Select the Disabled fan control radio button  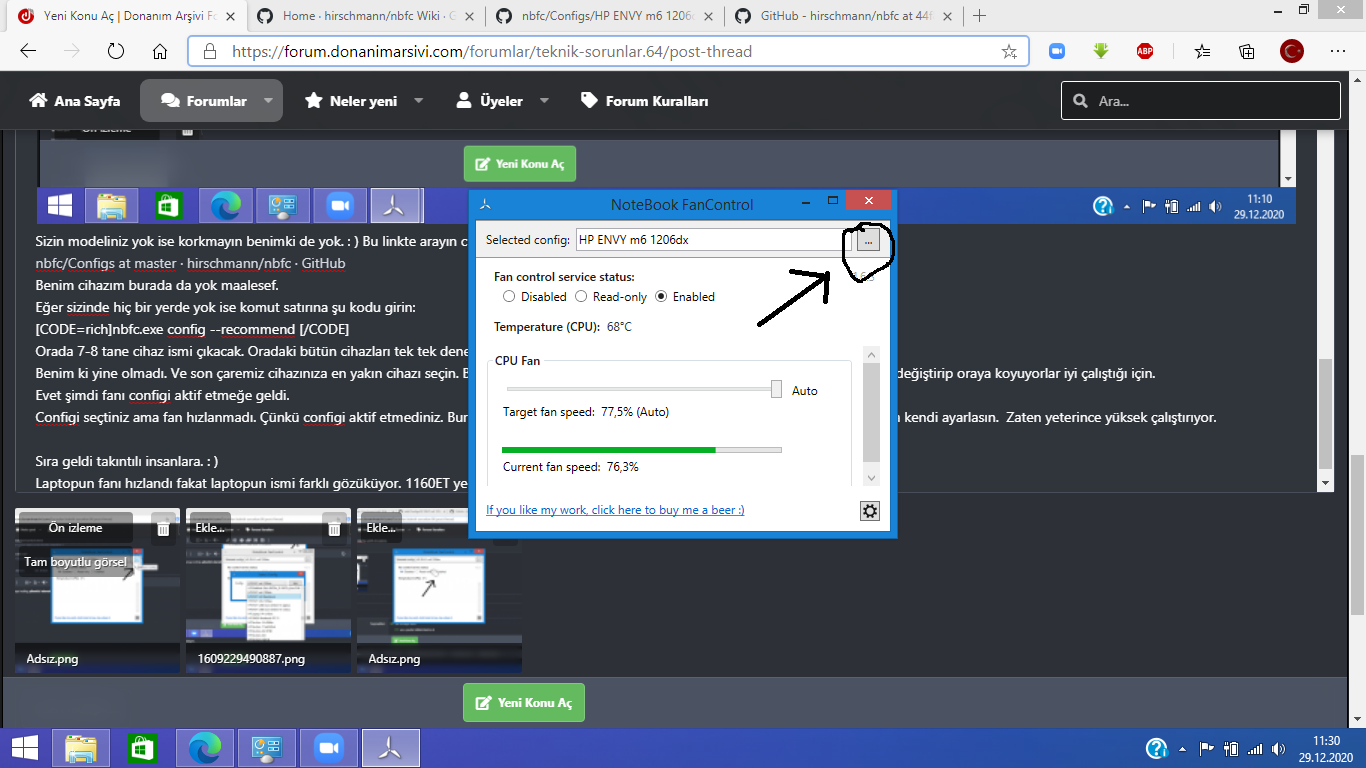pyautogui.click(x=509, y=297)
